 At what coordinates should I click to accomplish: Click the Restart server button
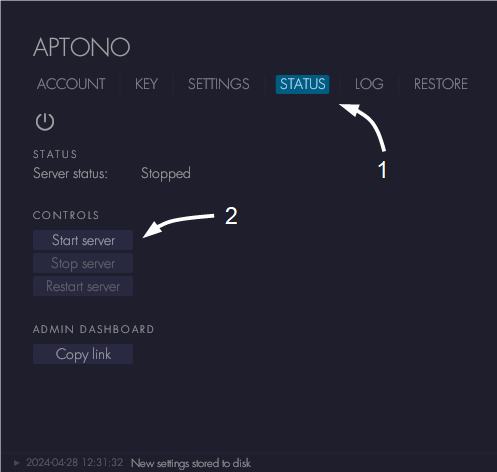click(83, 286)
